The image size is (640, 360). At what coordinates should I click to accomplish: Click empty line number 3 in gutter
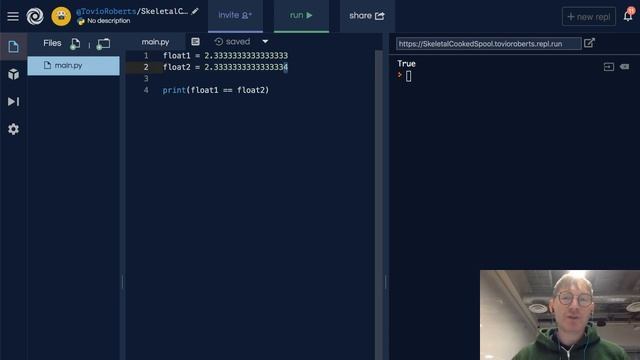(x=146, y=78)
